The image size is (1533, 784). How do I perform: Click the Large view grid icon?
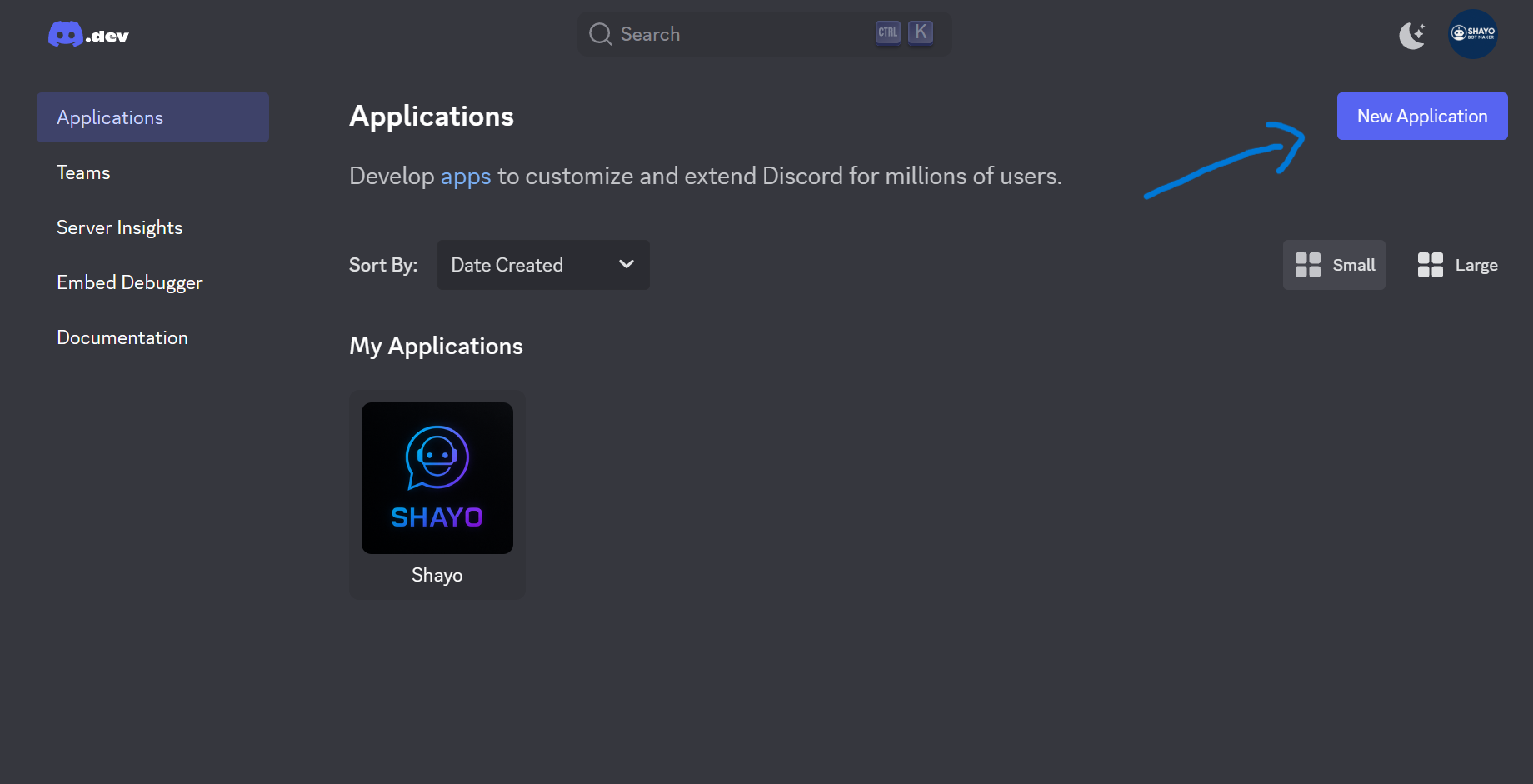coord(1431,265)
